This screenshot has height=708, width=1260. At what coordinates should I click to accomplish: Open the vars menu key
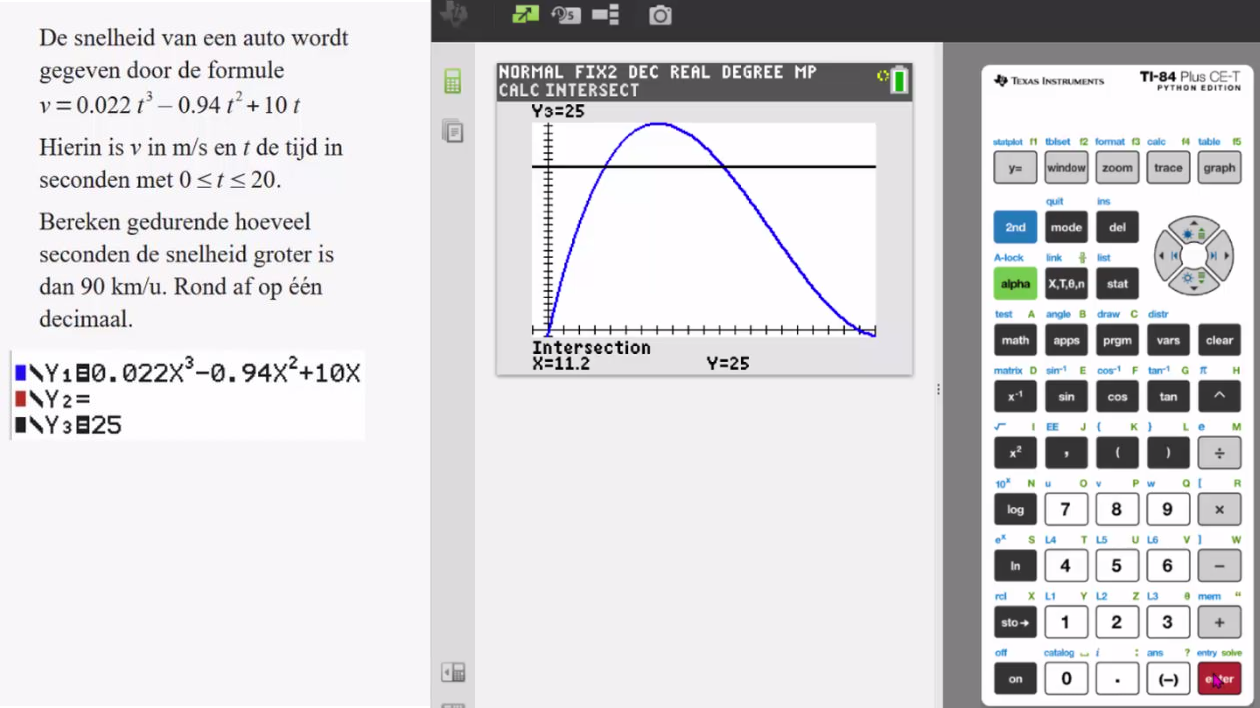1168,340
